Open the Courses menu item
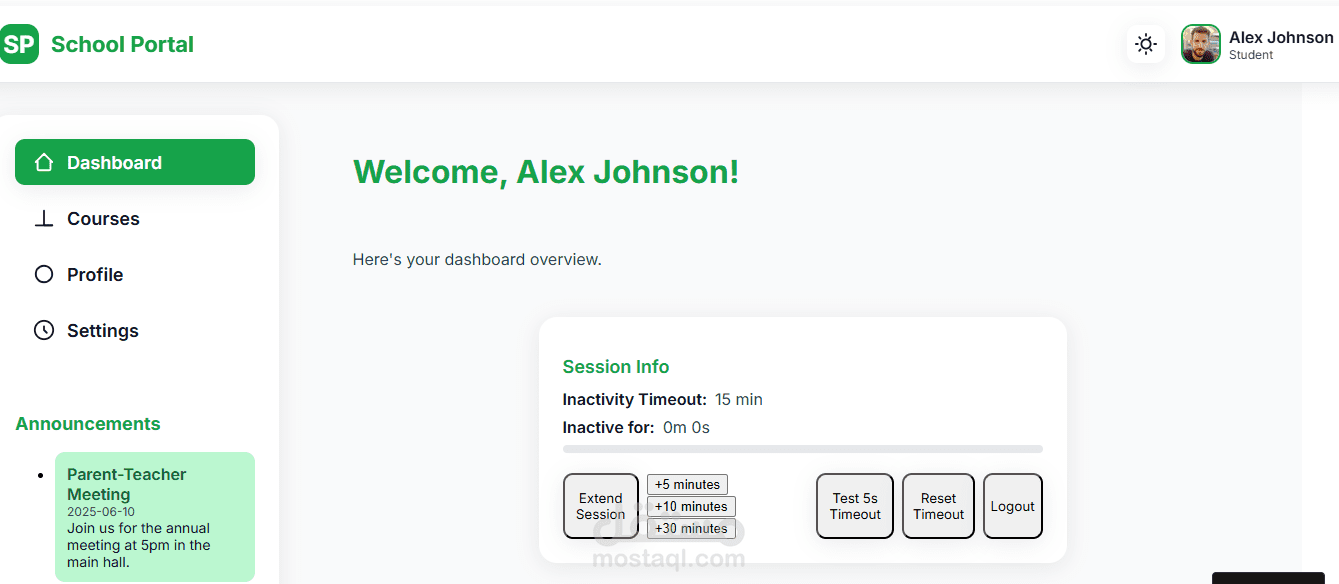This screenshot has width=1339, height=584. 103,219
